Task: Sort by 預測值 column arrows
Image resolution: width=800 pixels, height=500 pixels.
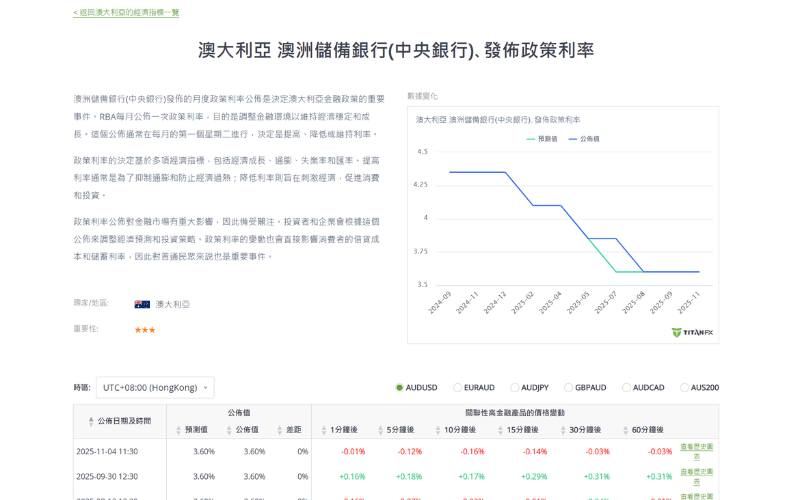Action: (x=179, y=430)
